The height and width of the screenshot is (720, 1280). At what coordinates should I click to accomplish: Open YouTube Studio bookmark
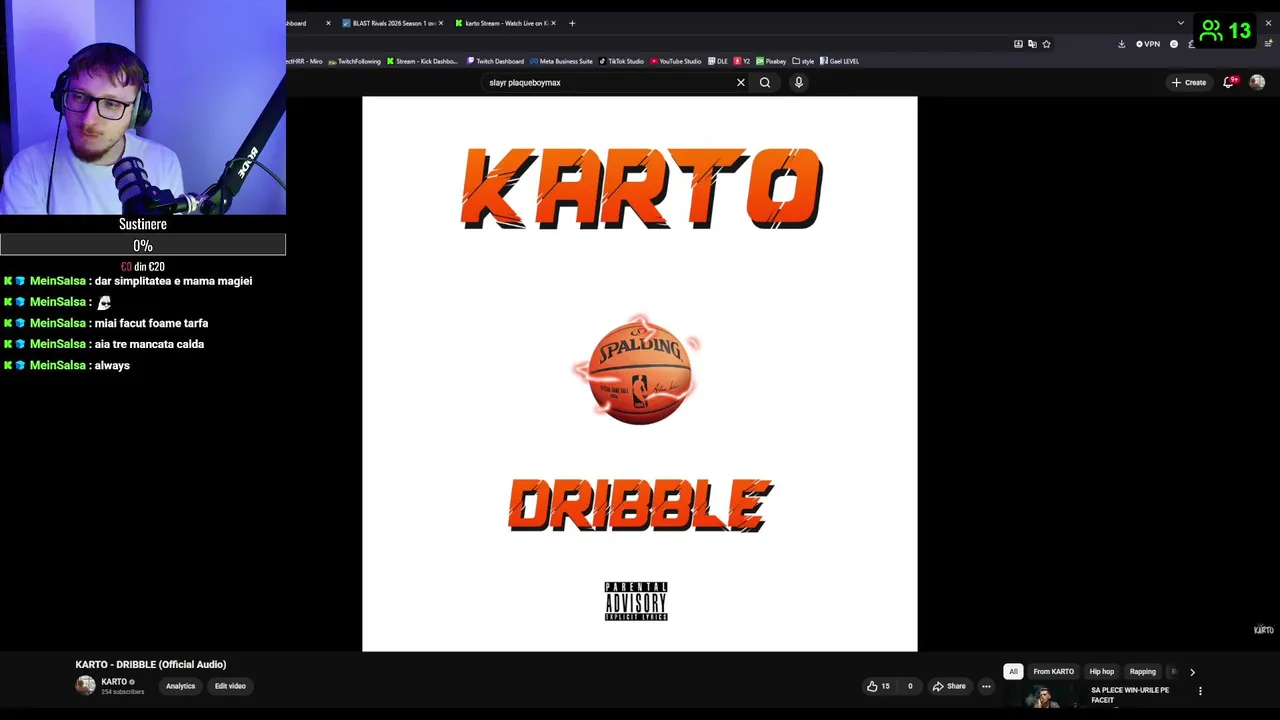(677, 61)
